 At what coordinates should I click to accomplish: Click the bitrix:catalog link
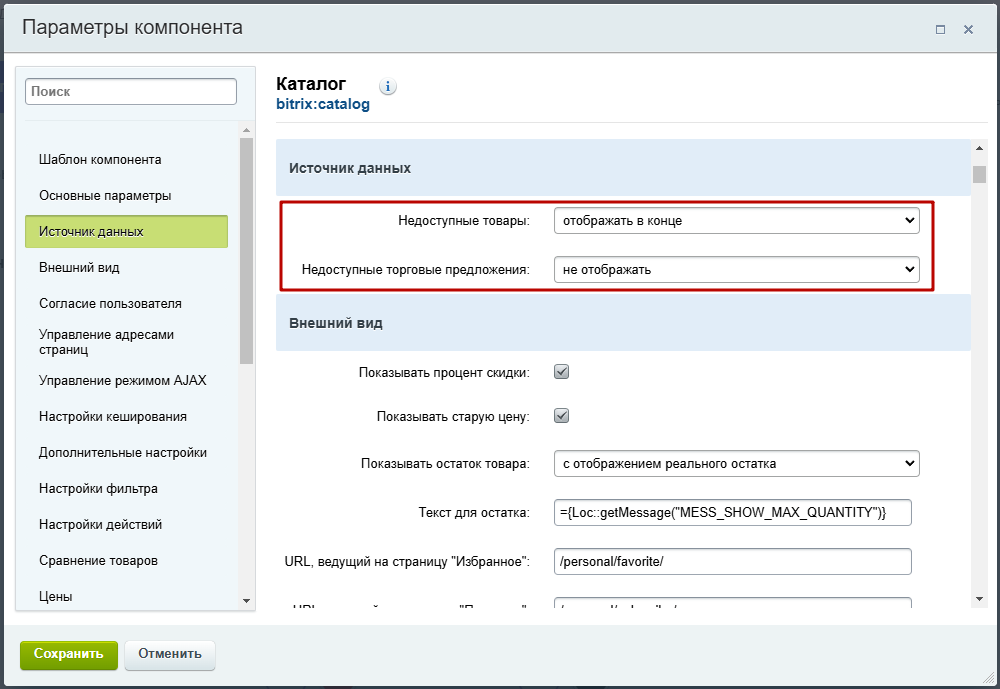[x=323, y=104]
